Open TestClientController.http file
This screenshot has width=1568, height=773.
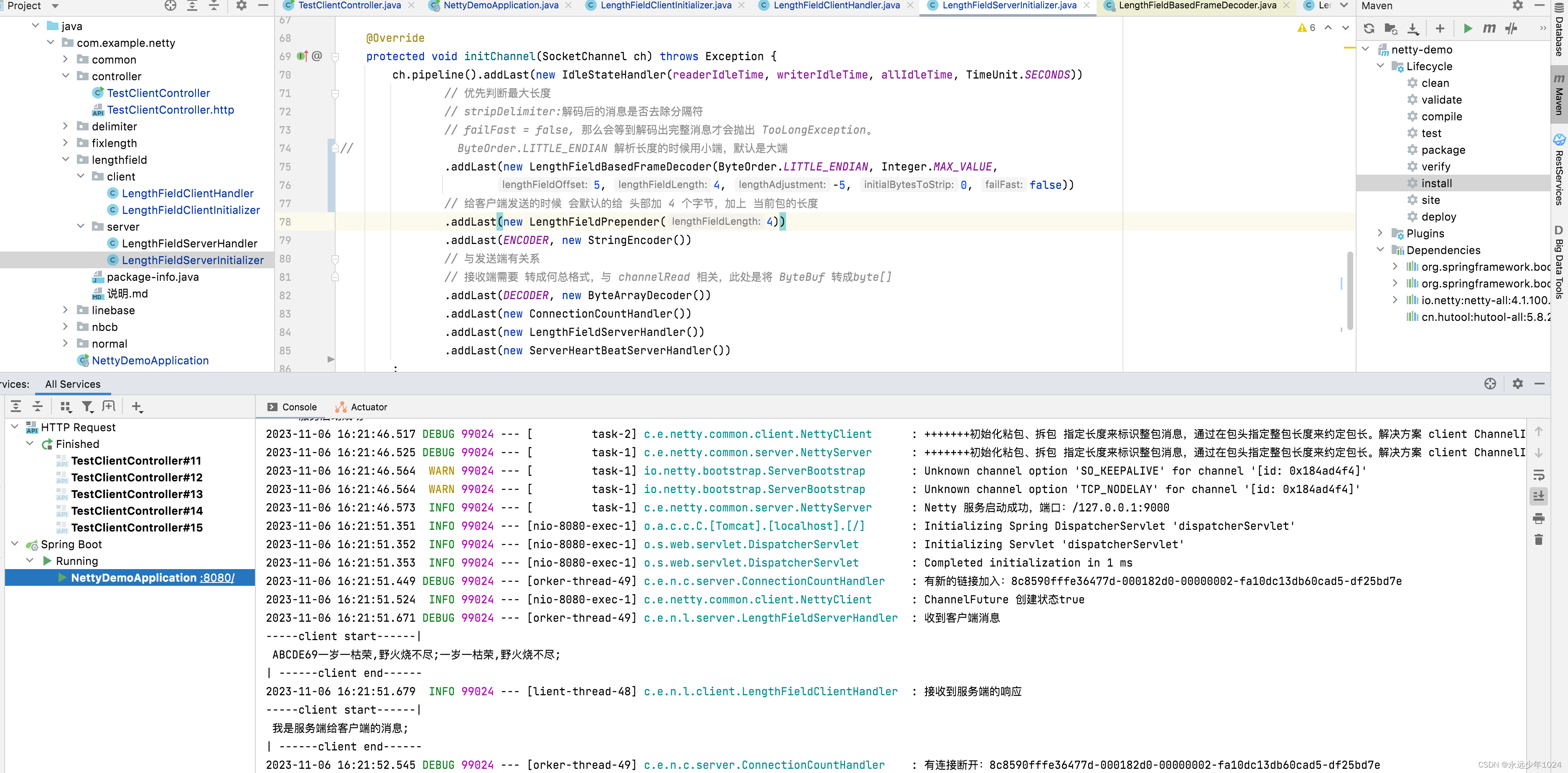pyautogui.click(x=171, y=109)
